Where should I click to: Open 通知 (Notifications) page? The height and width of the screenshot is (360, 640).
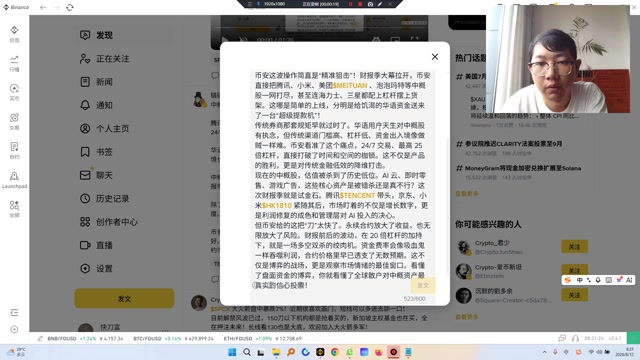(96, 105)
